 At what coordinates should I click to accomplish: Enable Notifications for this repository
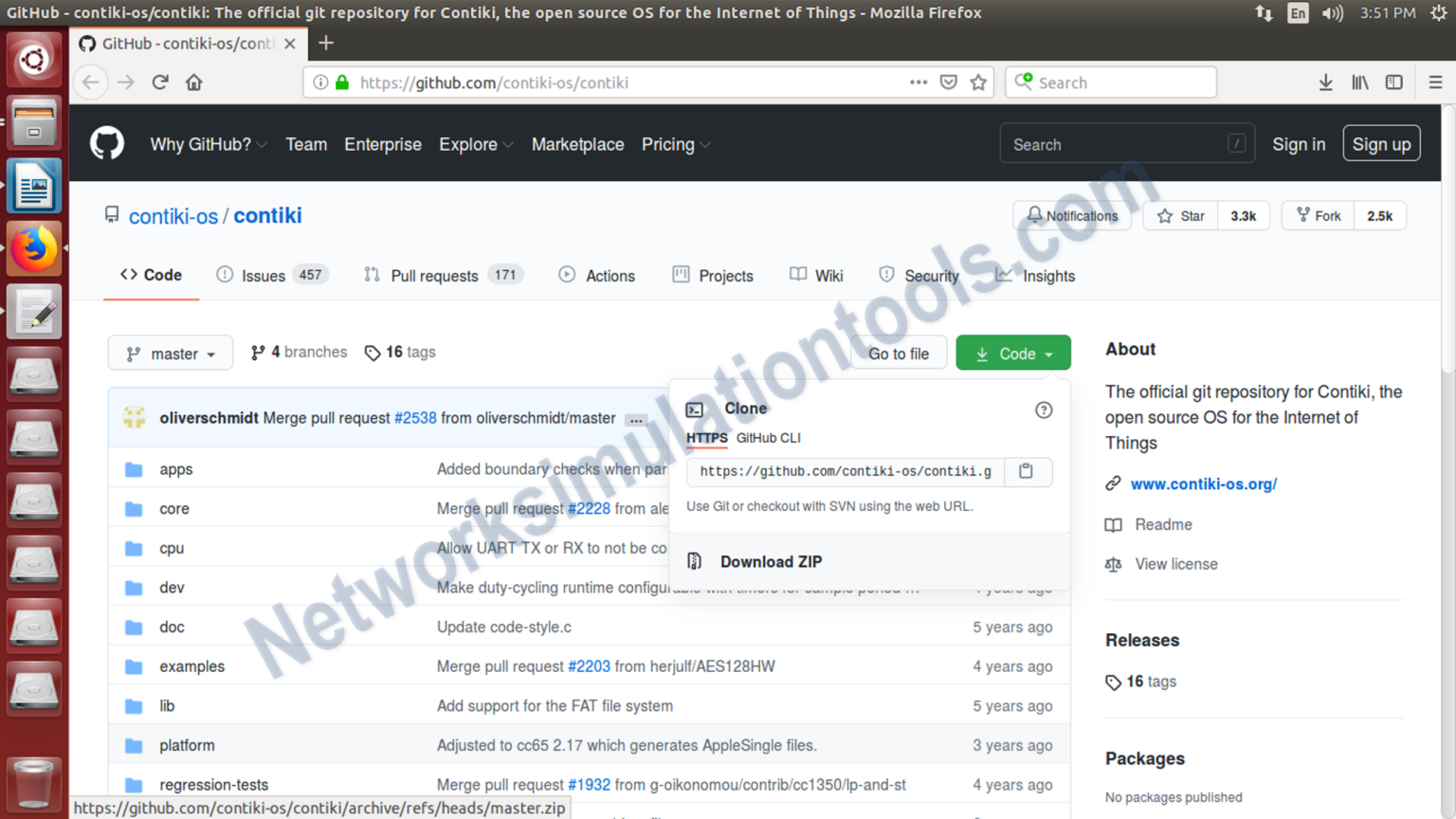coord(1072,215)
